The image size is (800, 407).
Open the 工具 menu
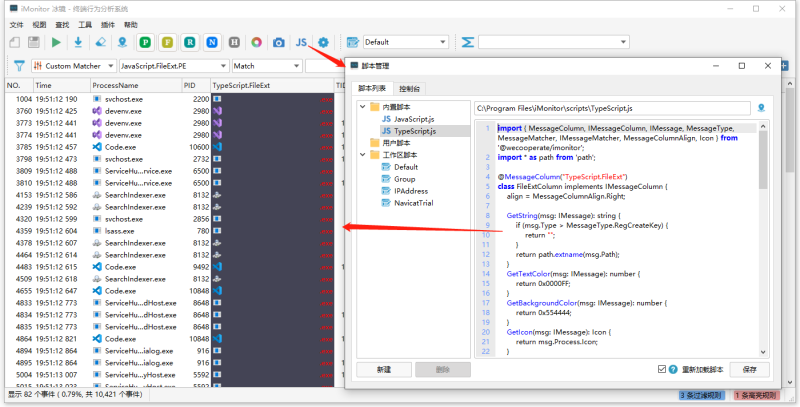pyautogui.click(x=85, y=24)
